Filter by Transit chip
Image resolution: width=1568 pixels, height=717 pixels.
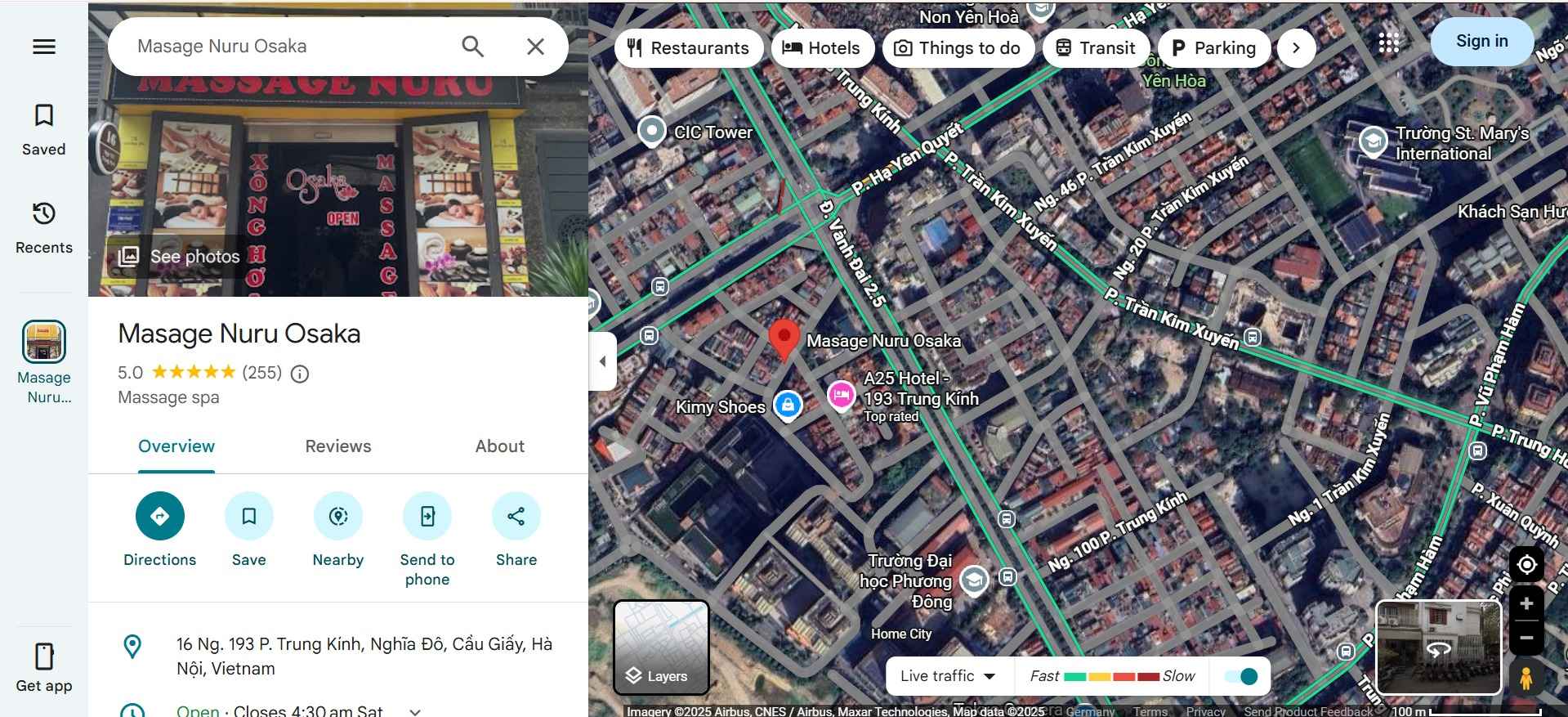(1096, 48)
